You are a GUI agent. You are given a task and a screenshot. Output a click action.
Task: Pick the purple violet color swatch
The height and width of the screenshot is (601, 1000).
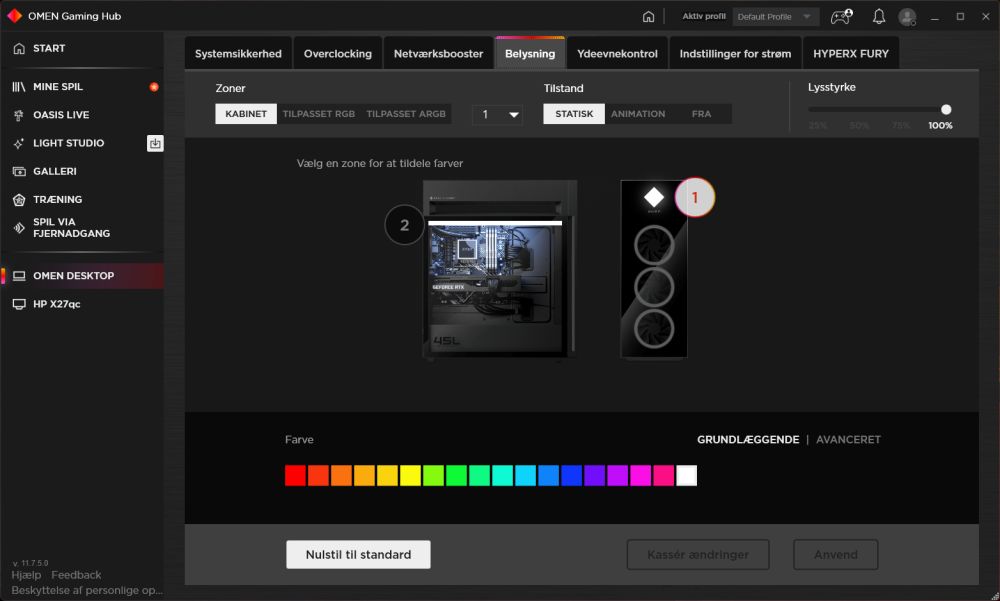[x=594, y=475]
